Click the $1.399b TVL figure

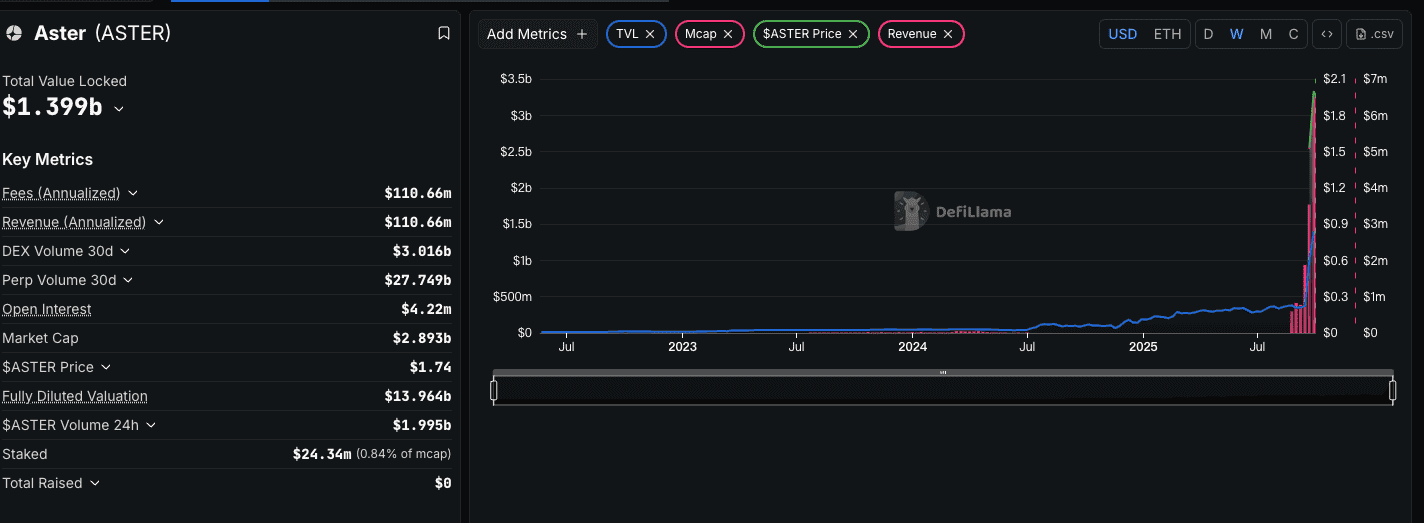[52, 107]
